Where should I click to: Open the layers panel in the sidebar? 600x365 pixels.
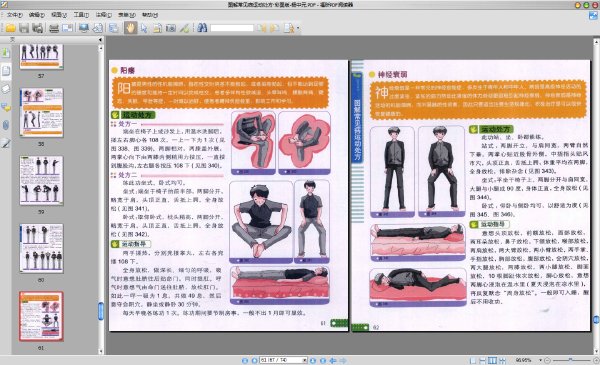pos(6,89)
